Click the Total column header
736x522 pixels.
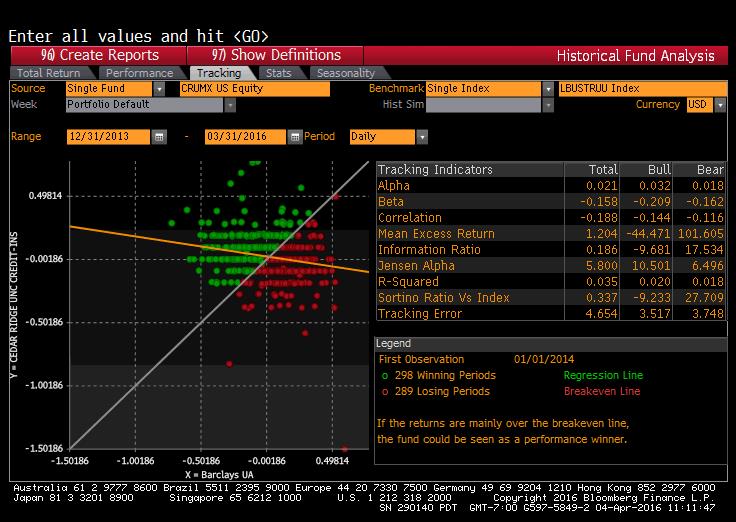(x=603, y=169)
